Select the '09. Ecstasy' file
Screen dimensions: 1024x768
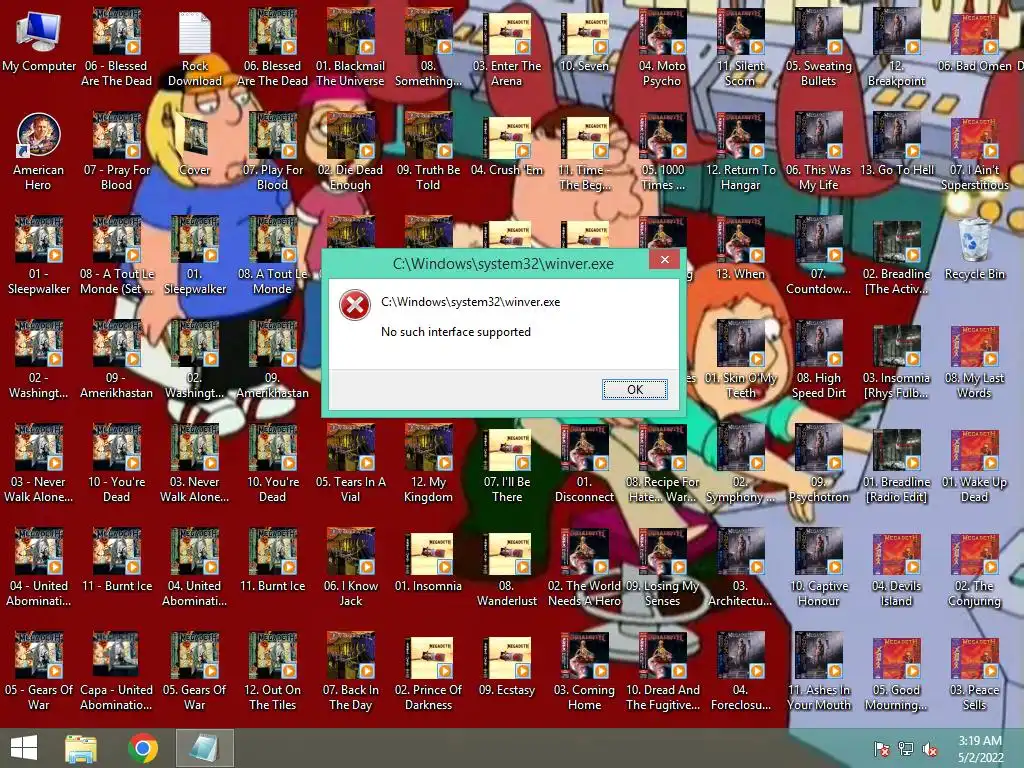507,665
